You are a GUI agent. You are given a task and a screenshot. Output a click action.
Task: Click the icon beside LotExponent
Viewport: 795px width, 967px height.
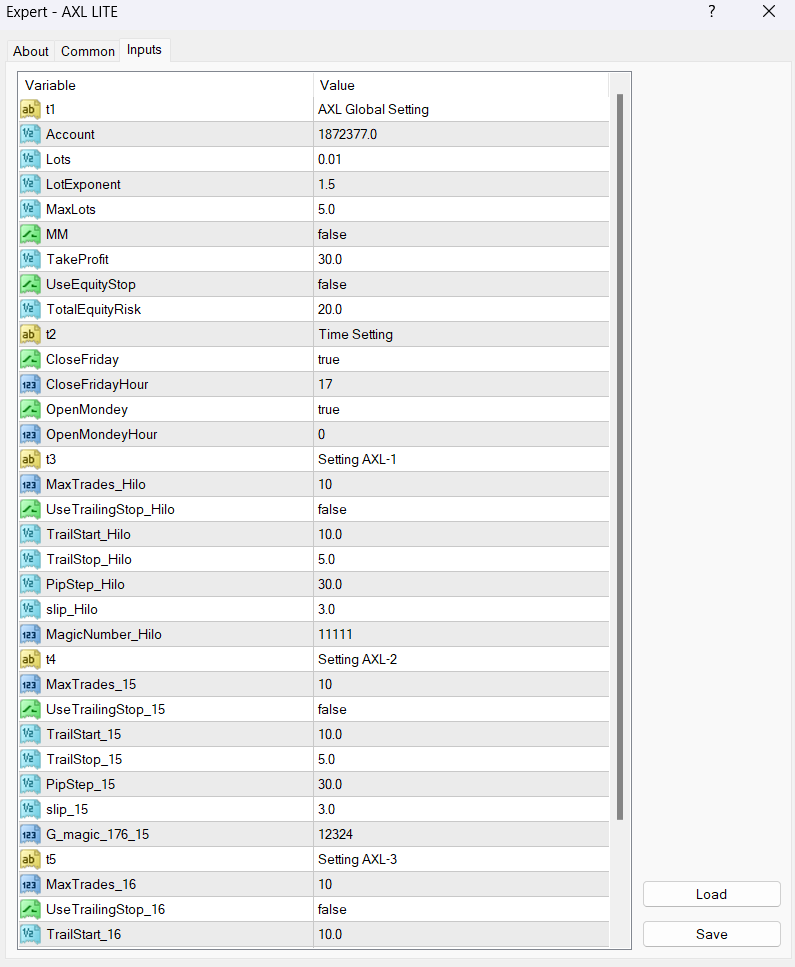tap(30, 184)
